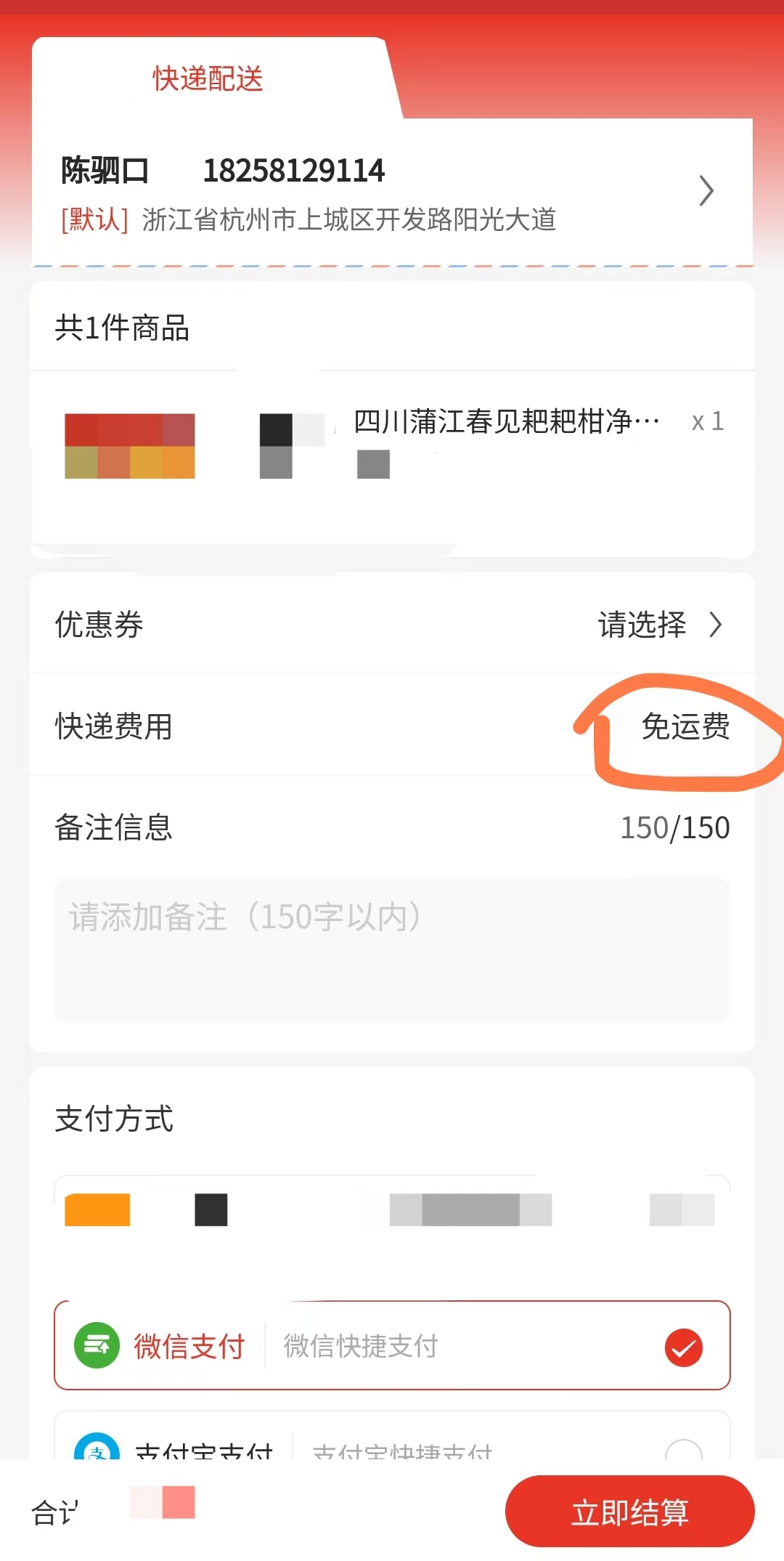Choose a coupon via 请选择
This screenshot has width=784, height=1561.
pos(642,625)
